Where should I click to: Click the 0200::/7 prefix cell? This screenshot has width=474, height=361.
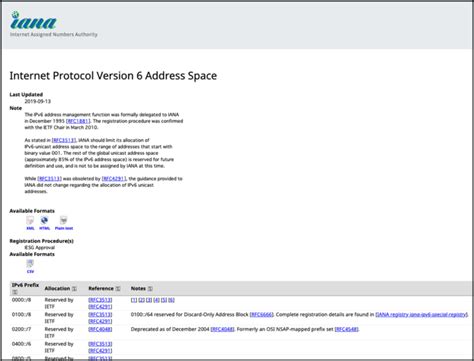(x=21, y=329)
